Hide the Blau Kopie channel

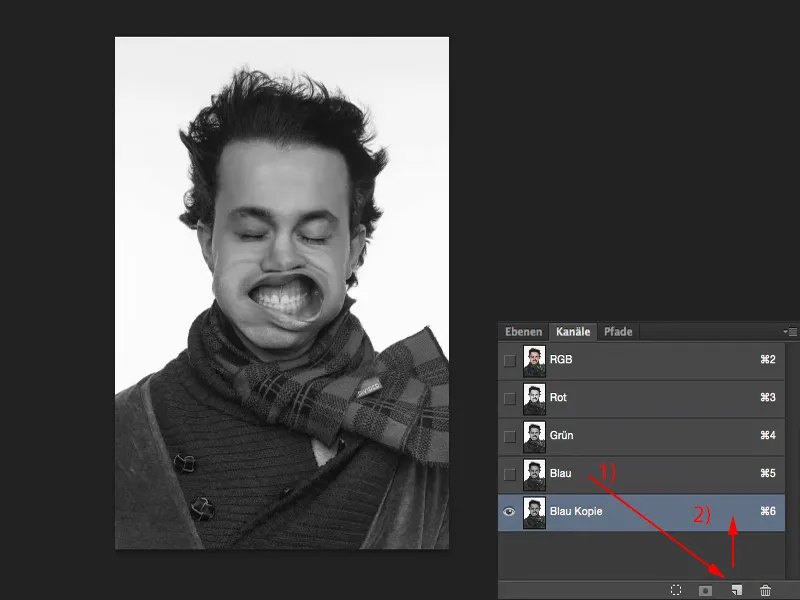click(509, 512)
